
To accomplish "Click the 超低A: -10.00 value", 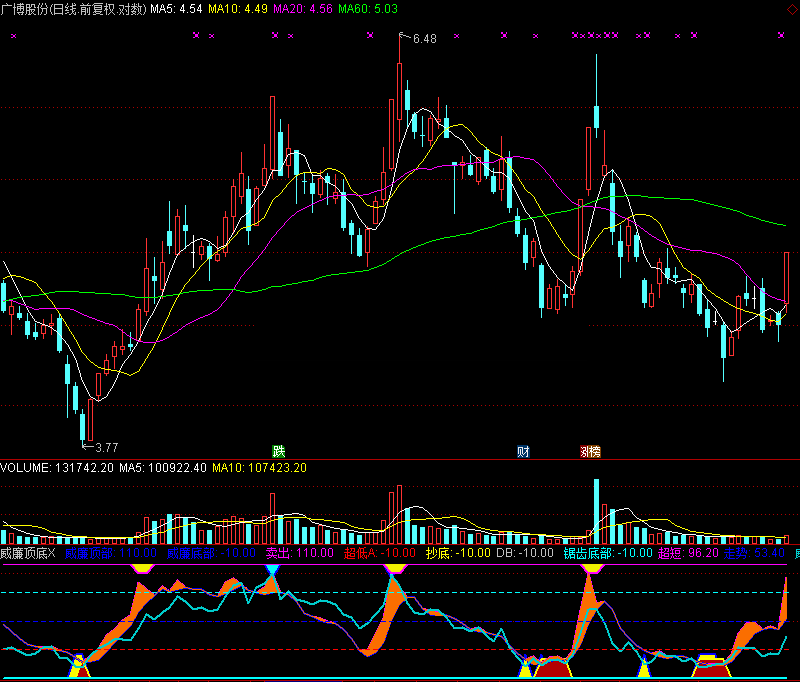I will [x=380, y=553].
